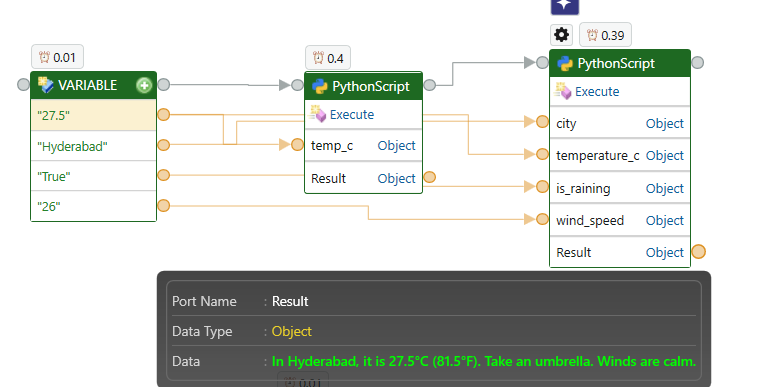Click the VARIABLE node title
The image size is (769, 387).
(x=87, y=85)
